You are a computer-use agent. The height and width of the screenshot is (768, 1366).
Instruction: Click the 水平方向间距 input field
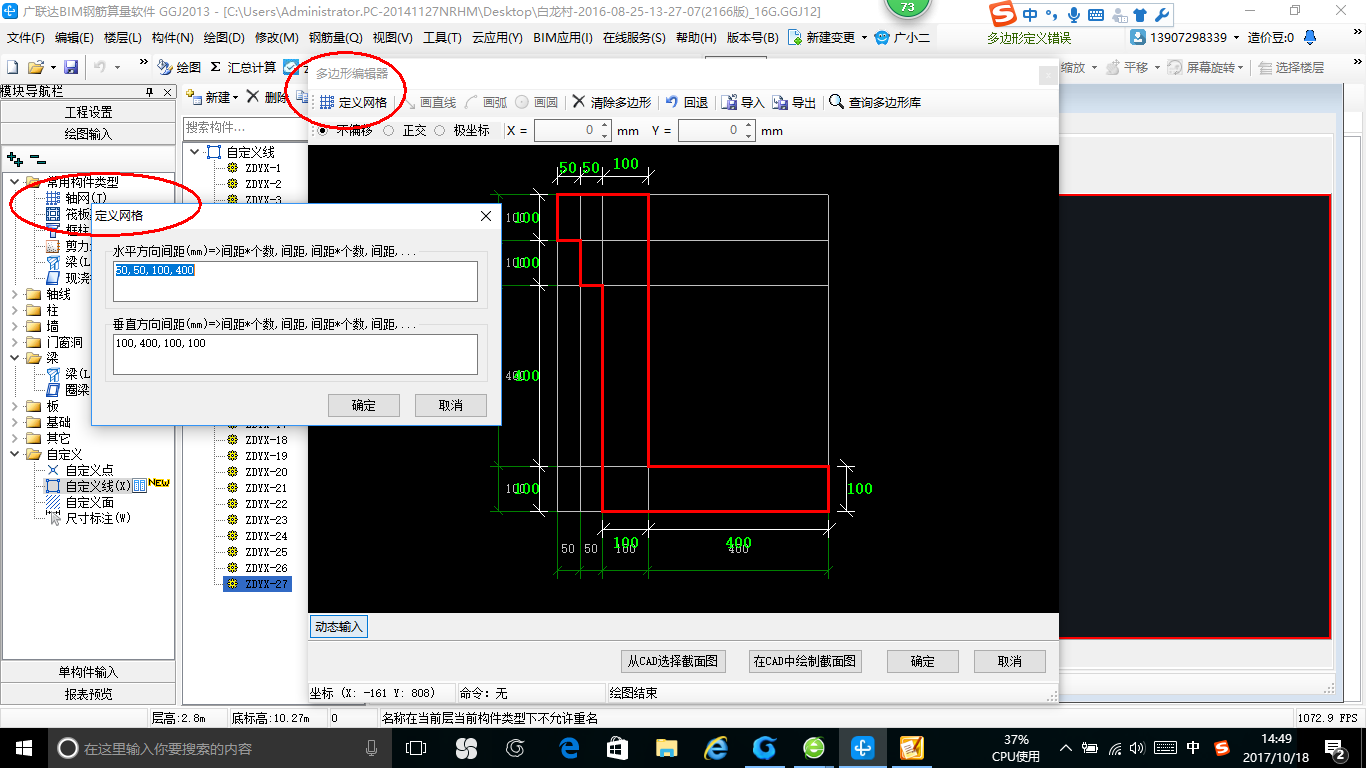click(x=295, y=281)
